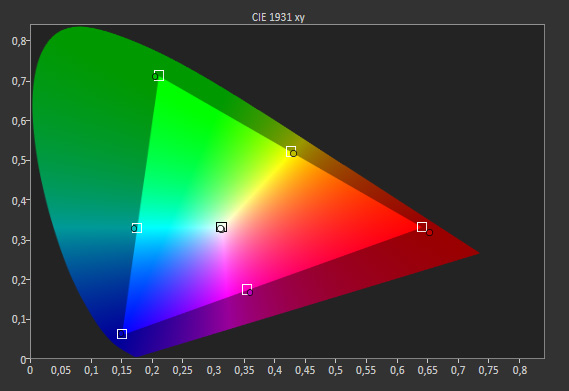Click the yellow secondary target square marker
The image size is (569, 391).
291,151
